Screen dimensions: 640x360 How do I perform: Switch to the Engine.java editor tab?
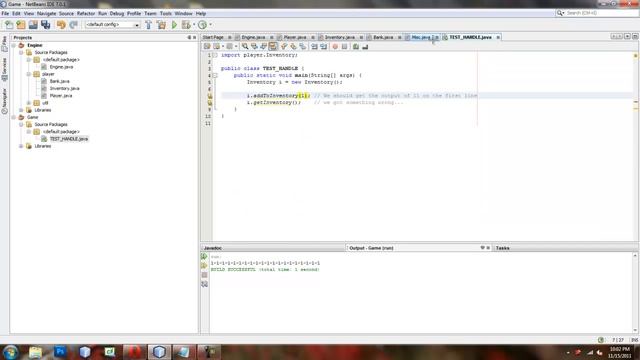(253, 37)
